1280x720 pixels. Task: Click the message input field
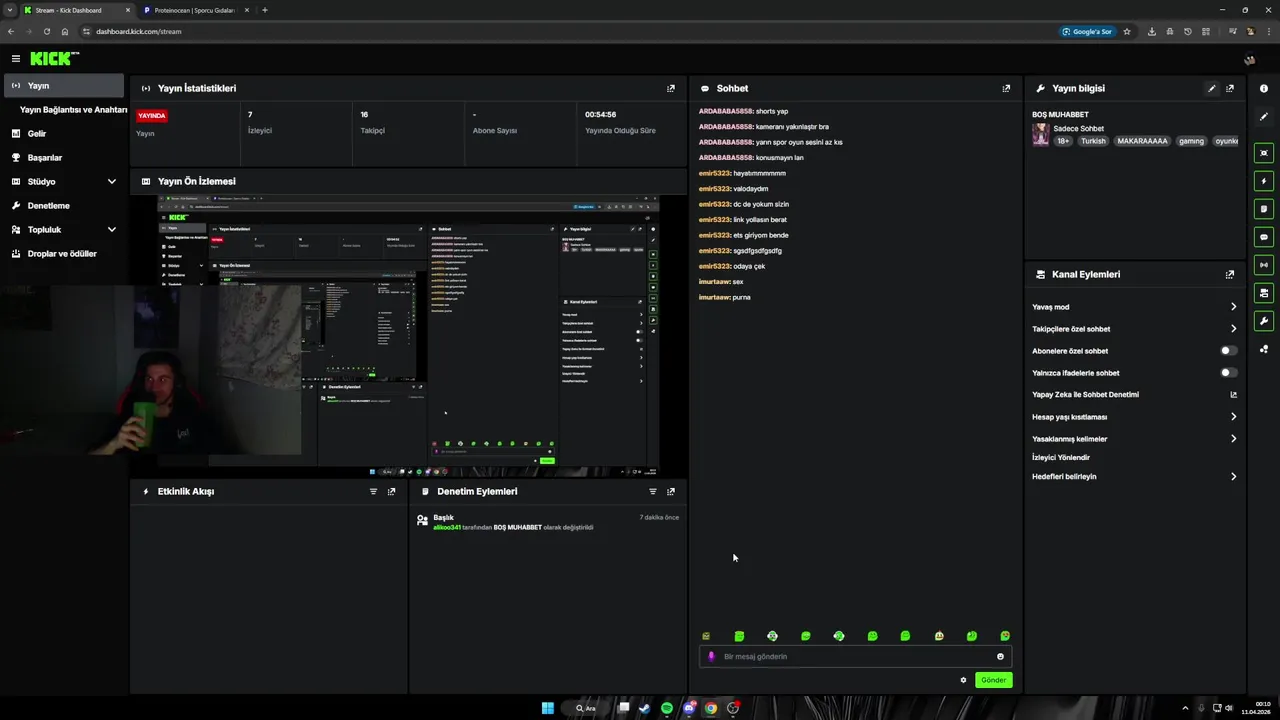(855, 657)
